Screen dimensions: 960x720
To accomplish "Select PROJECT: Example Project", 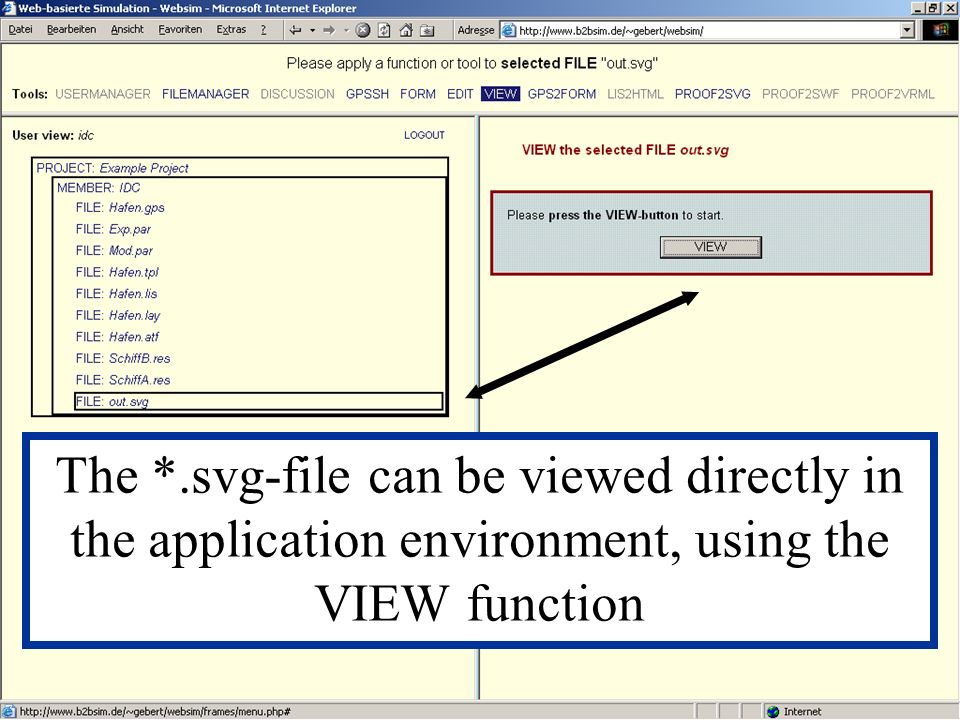I will (112, 168).
